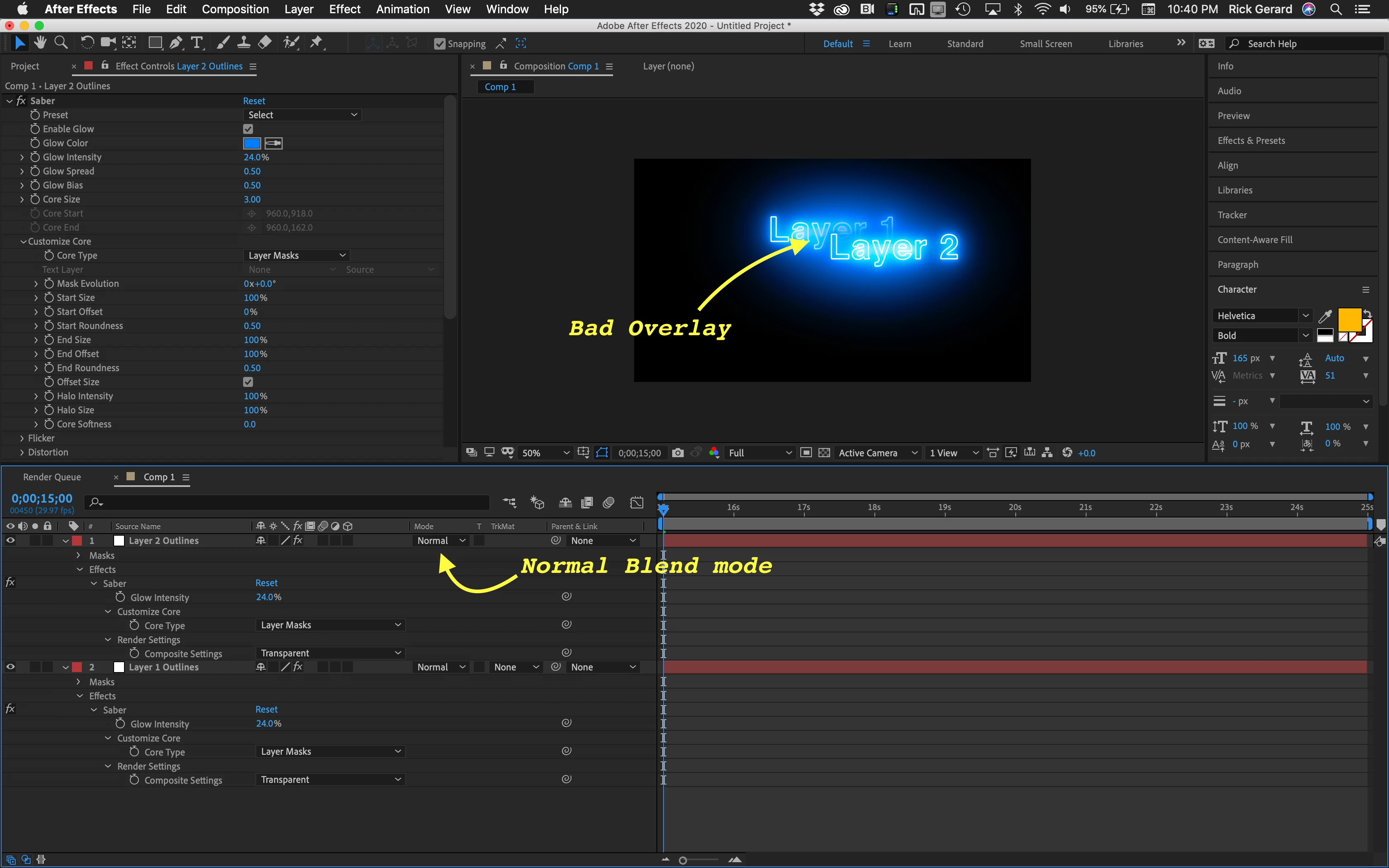This screenshot has width=1389, height=868.
Task: Select the Pen tool in toolbar
Action: point(176,43)
